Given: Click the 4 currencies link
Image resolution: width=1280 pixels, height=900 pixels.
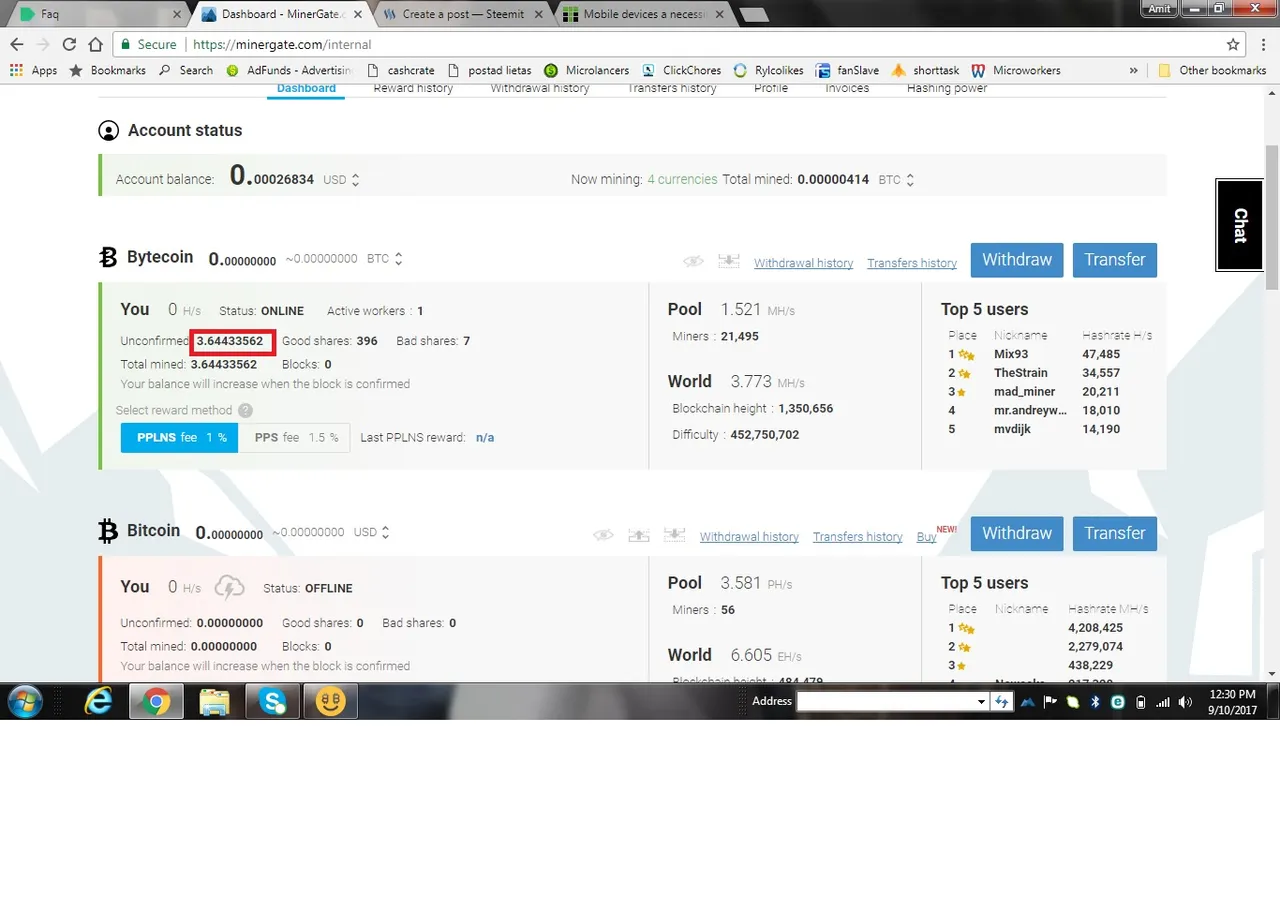Looking at the screenshot, I should [682, 180].
